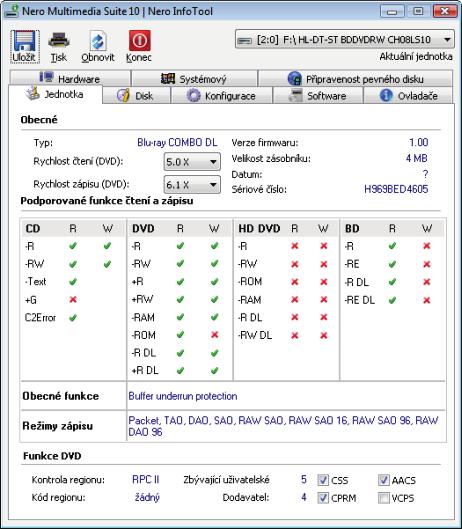Click the Tisk button label
This screenshot has width=462, height=529.
coord(59,57)
